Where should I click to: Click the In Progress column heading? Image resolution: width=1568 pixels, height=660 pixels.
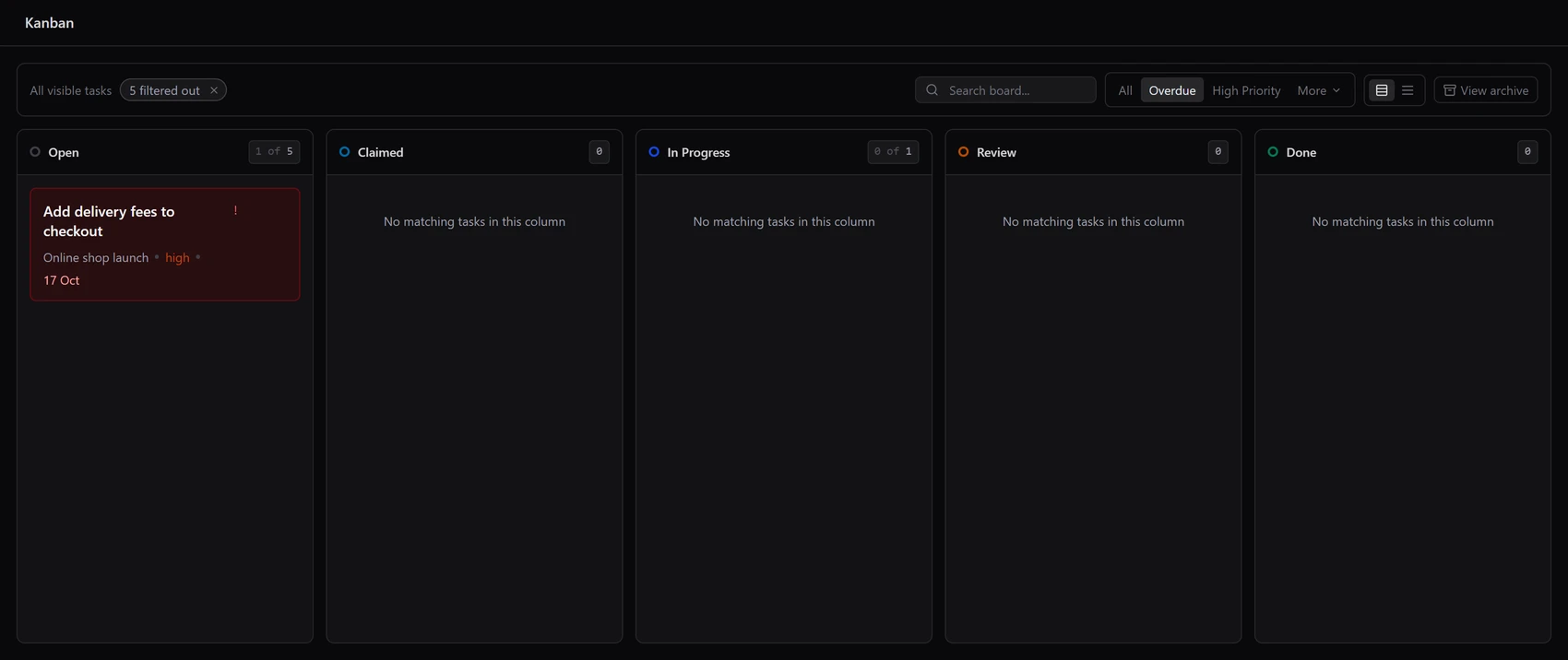pos(698,152)
